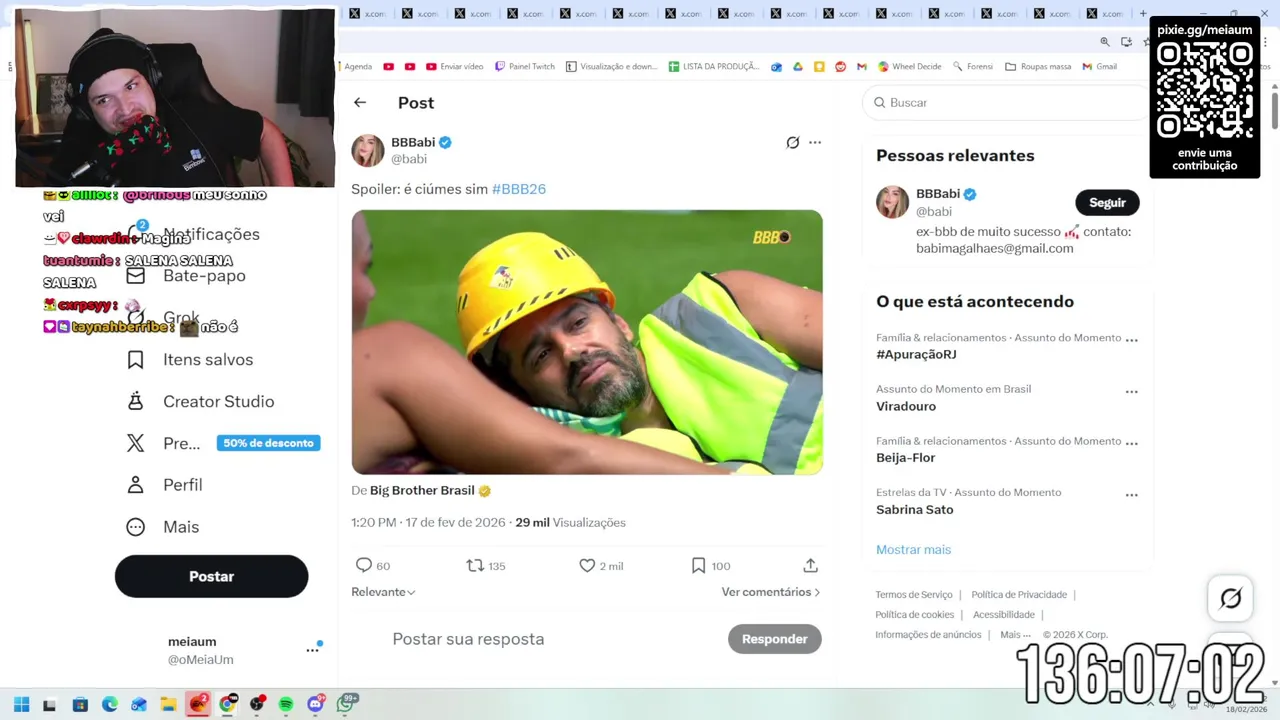Open the Painel Twitch bookmark
Viewport: 1280px width, 720px height.
click(525, 66)
